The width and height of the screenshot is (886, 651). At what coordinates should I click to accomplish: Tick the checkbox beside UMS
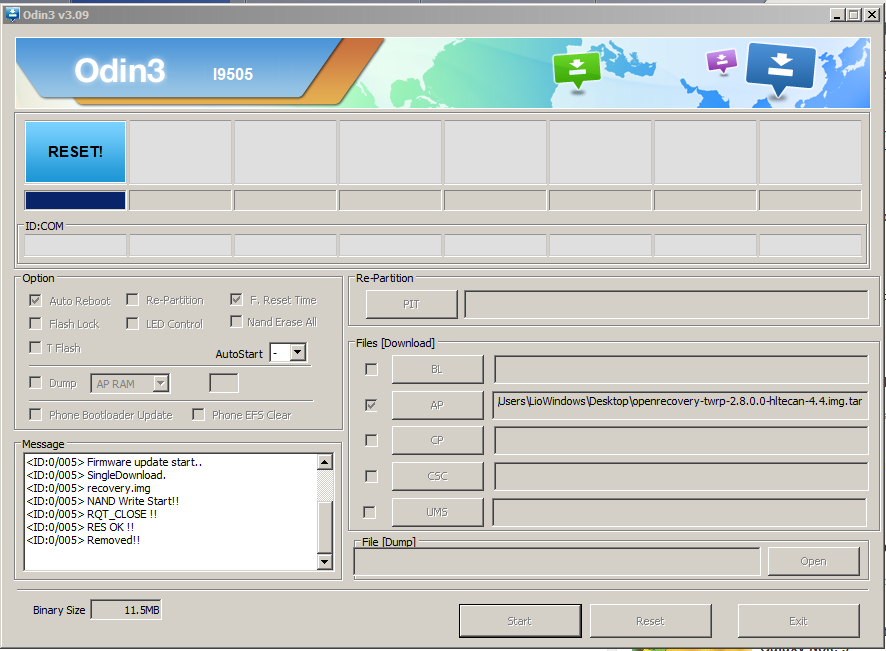(x=370, y=512)
